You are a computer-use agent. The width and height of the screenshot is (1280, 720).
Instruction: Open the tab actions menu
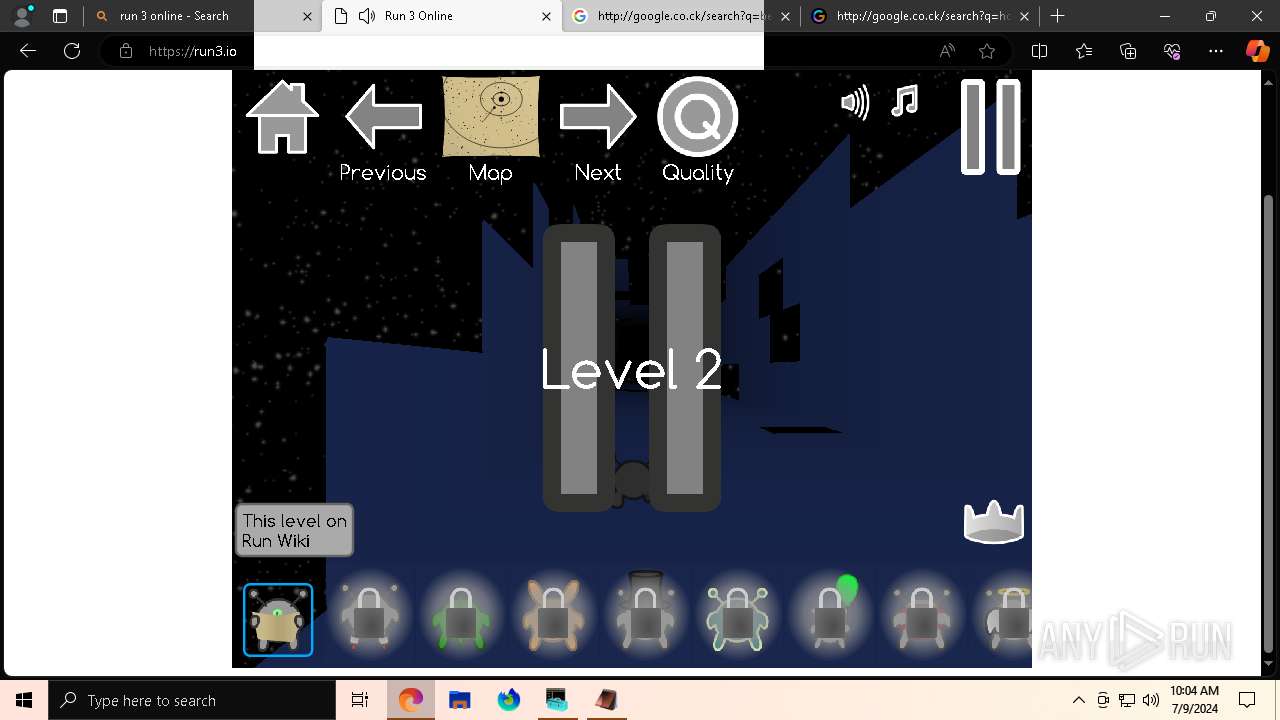(x=60, y=16)
